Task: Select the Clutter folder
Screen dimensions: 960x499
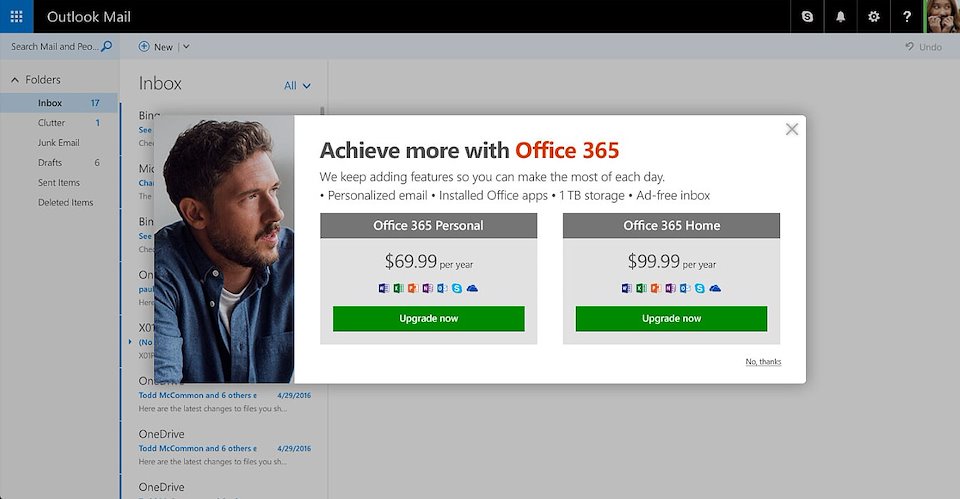Action: [x=52, y=123]
